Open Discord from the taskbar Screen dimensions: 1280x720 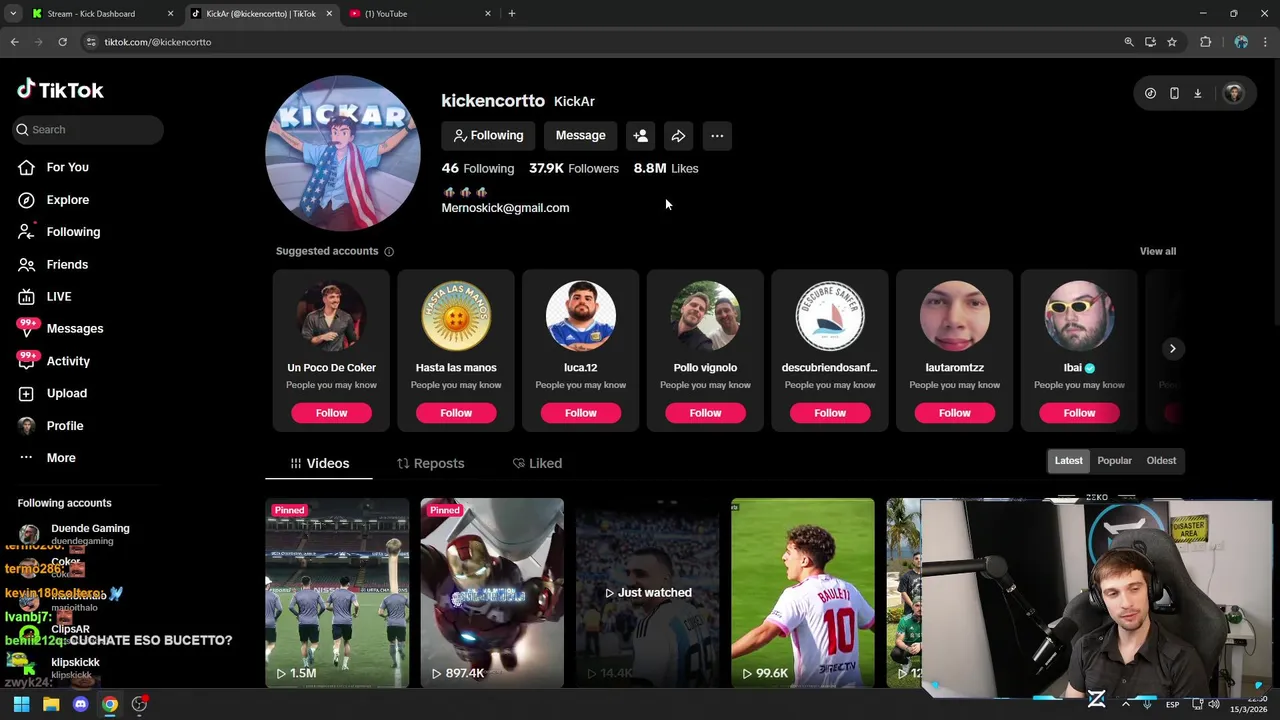point(80,704)
